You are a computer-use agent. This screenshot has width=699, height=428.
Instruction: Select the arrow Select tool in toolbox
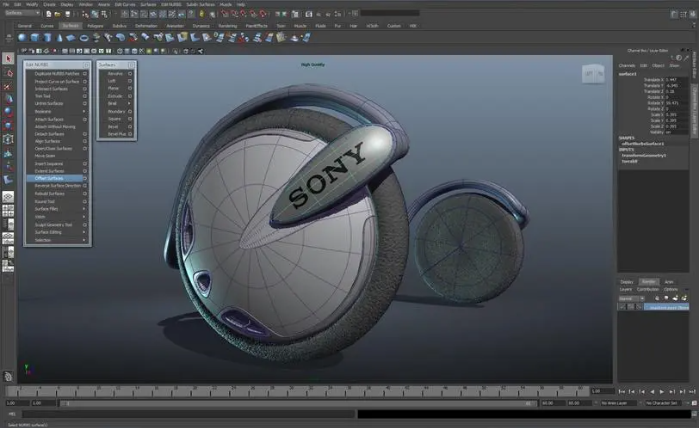coord(8,58)
